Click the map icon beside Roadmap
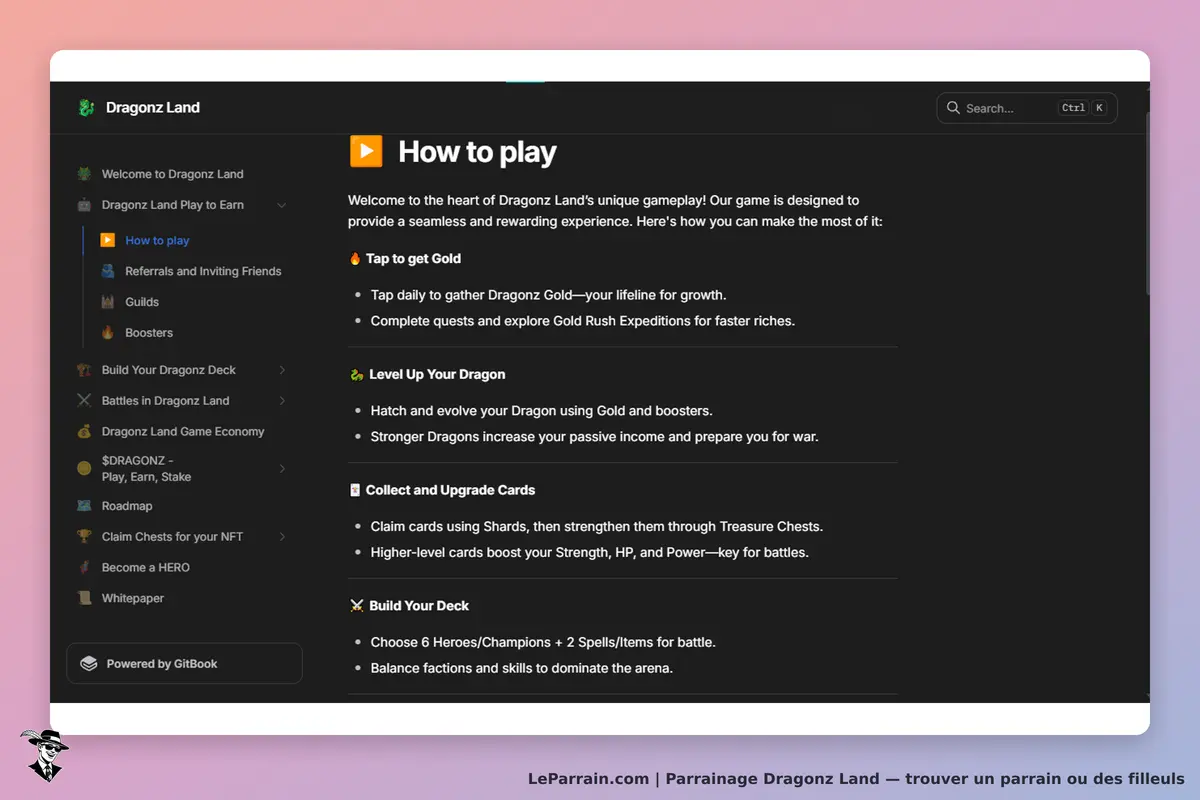 [x=84, y=506]
